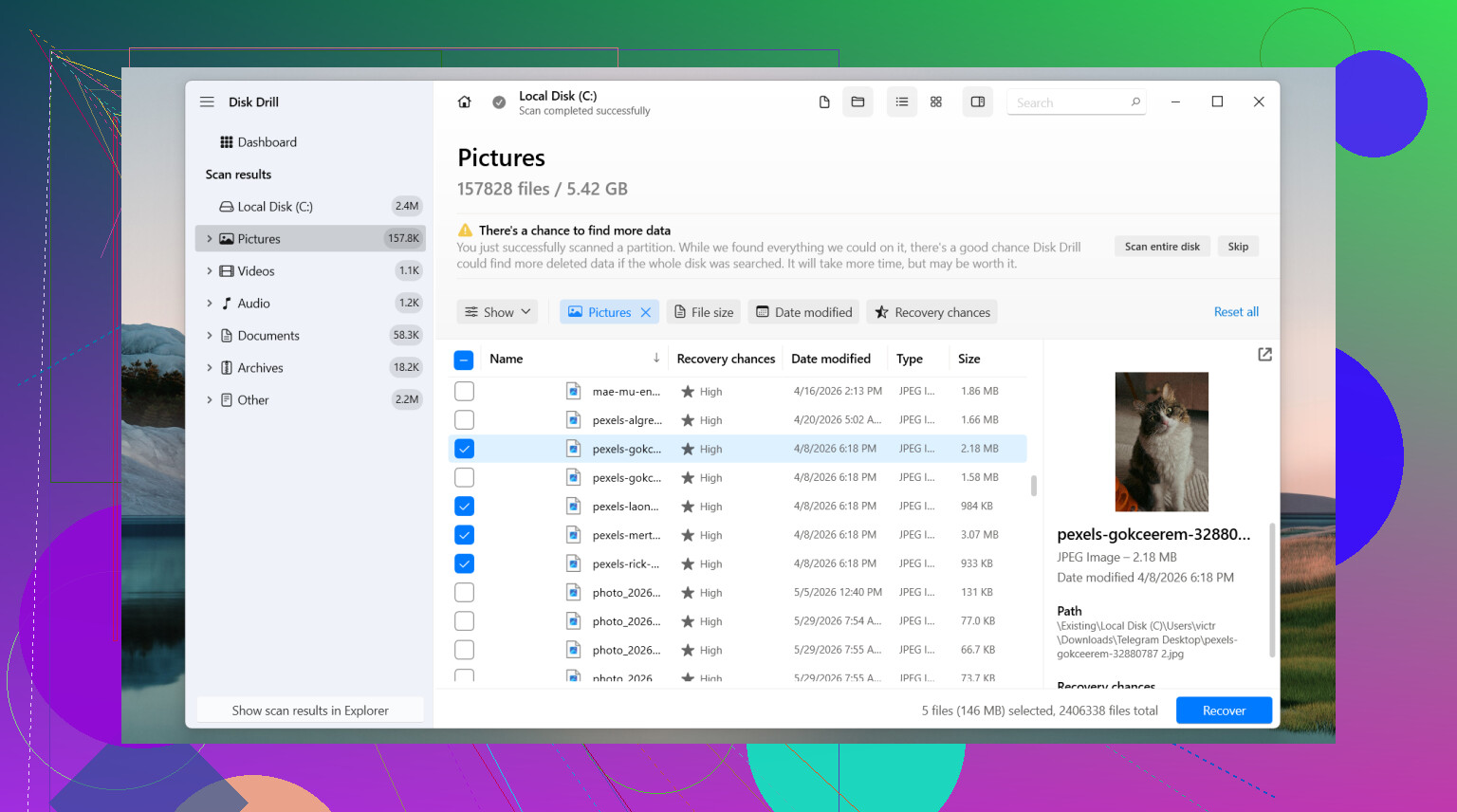Click the file icon of pexels-rick row
This screenshot has width=1457, height=812.
[x=574, y=563]
